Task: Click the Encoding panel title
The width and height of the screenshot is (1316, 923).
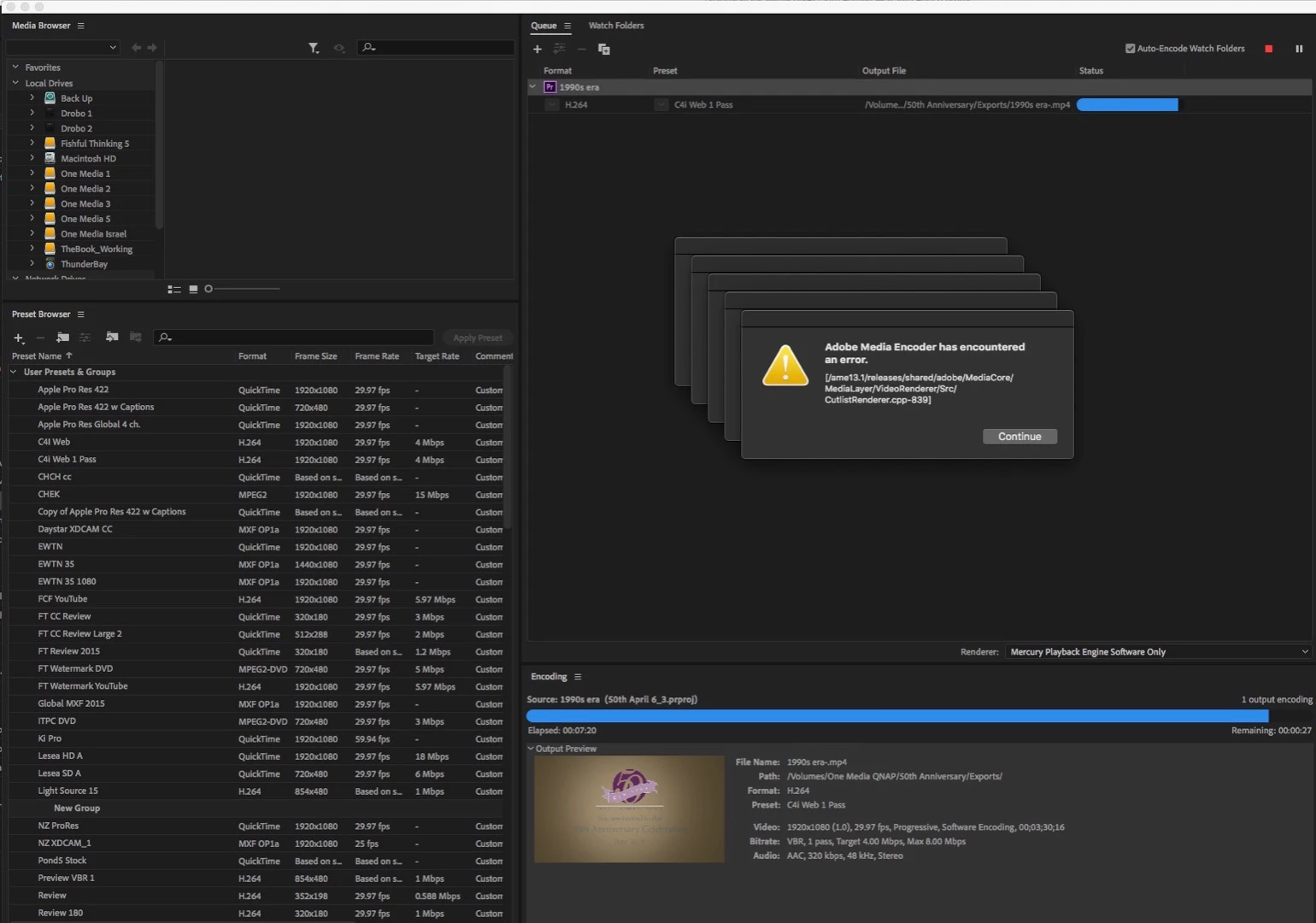Action: point(549,677)
